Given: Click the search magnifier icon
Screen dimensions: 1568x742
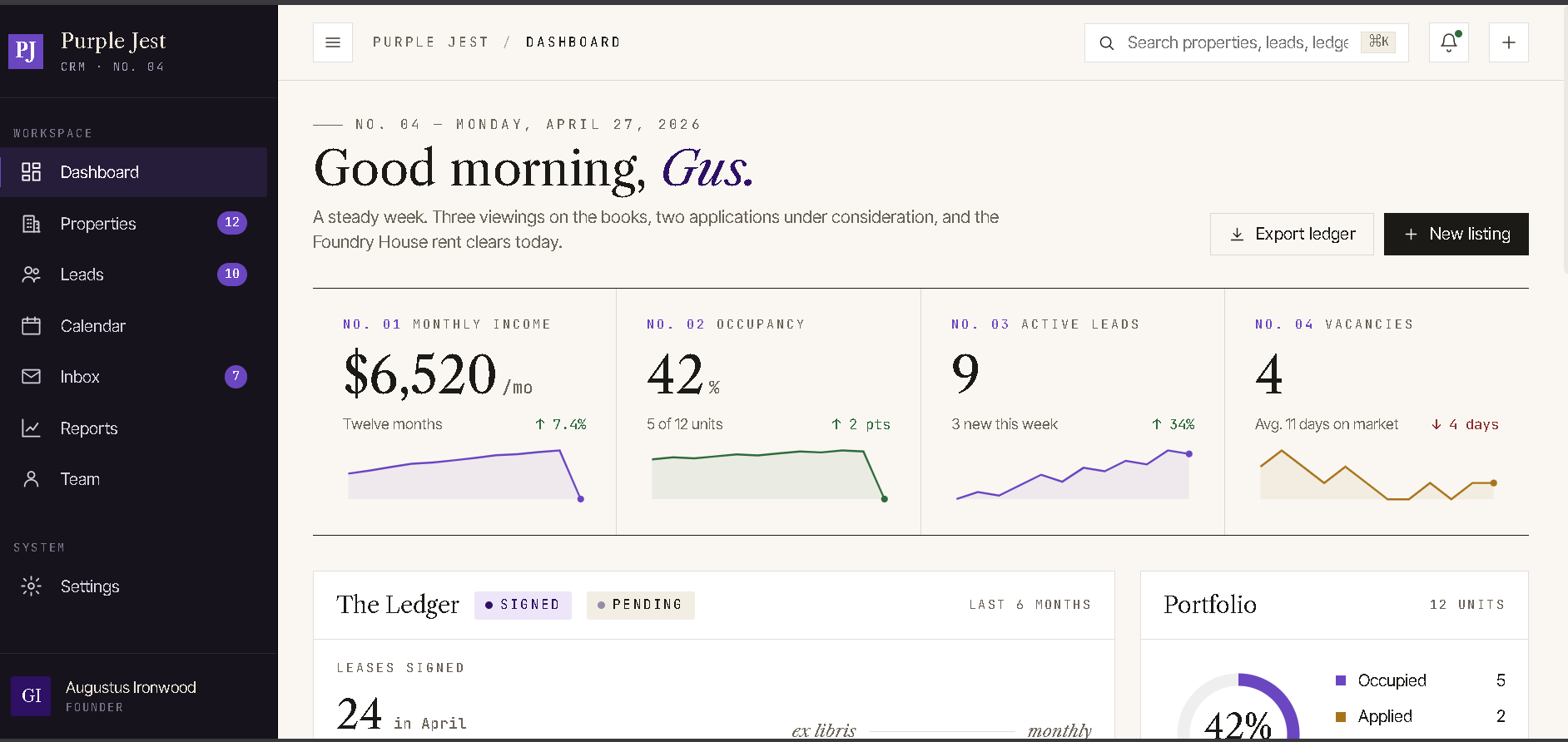Looking at the screenshot, I should click(1107, 43).
